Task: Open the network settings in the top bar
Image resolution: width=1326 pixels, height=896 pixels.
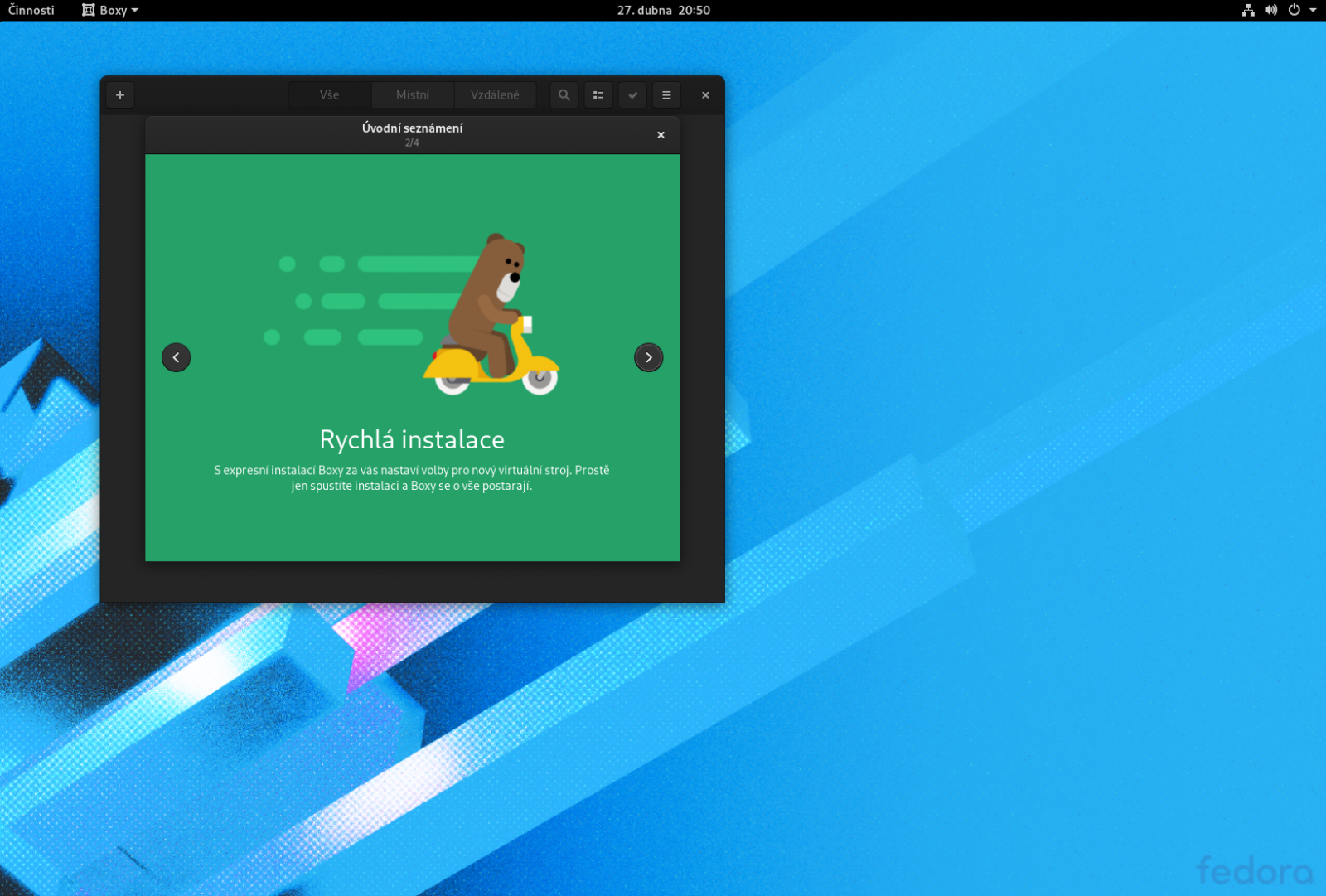Action: [1247, 10]
